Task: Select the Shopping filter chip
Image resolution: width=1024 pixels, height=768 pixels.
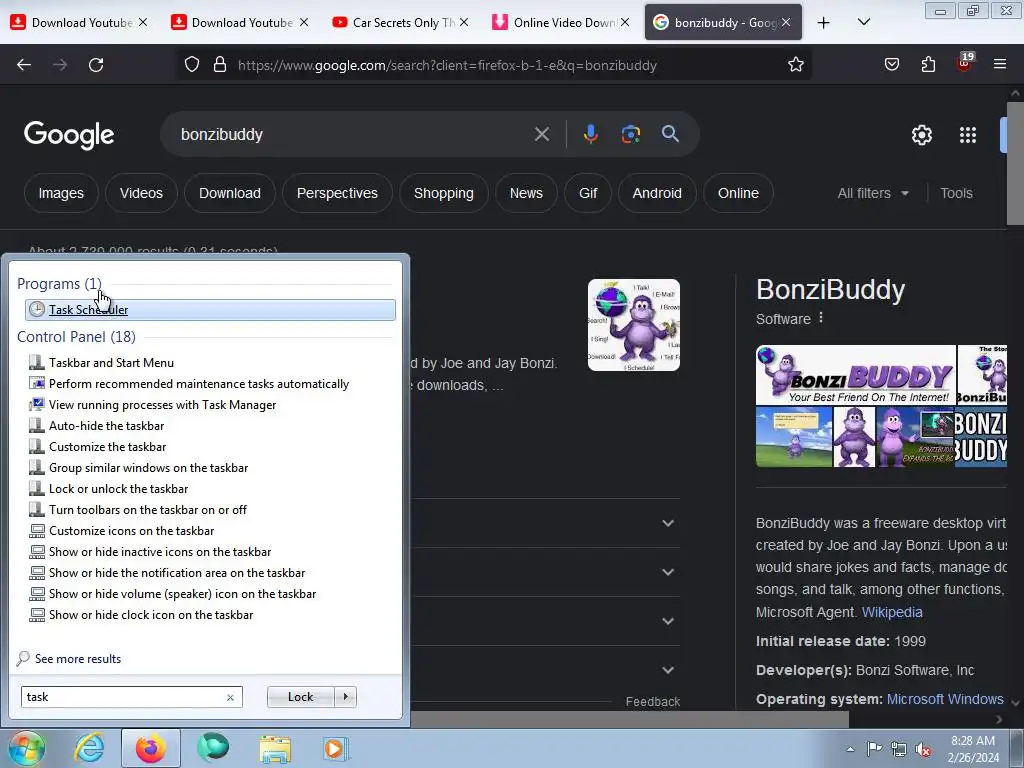Action: coord(443,193)
